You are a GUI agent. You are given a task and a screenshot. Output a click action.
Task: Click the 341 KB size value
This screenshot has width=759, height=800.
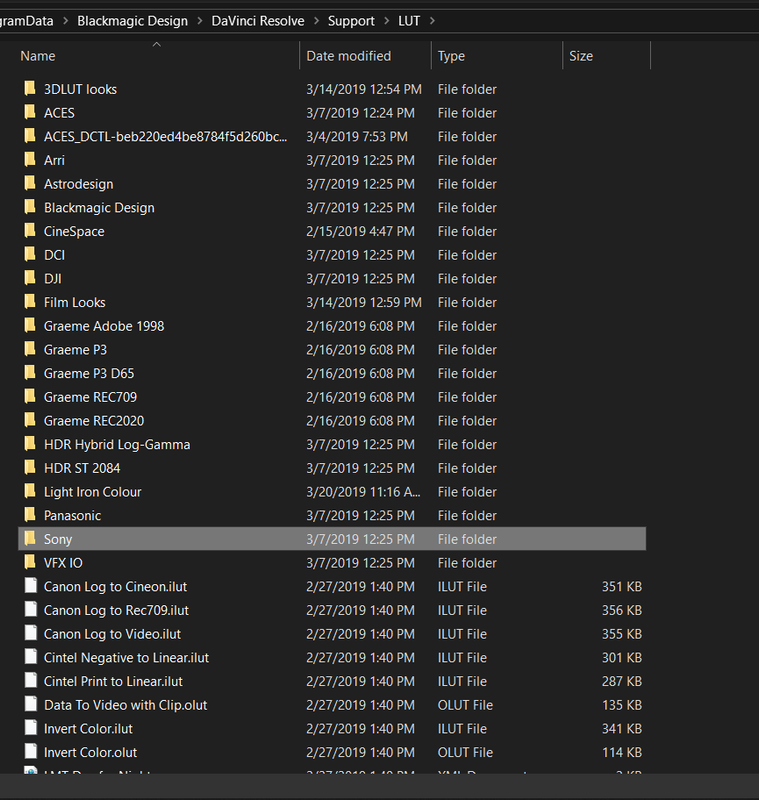click(x=622, y=729)
